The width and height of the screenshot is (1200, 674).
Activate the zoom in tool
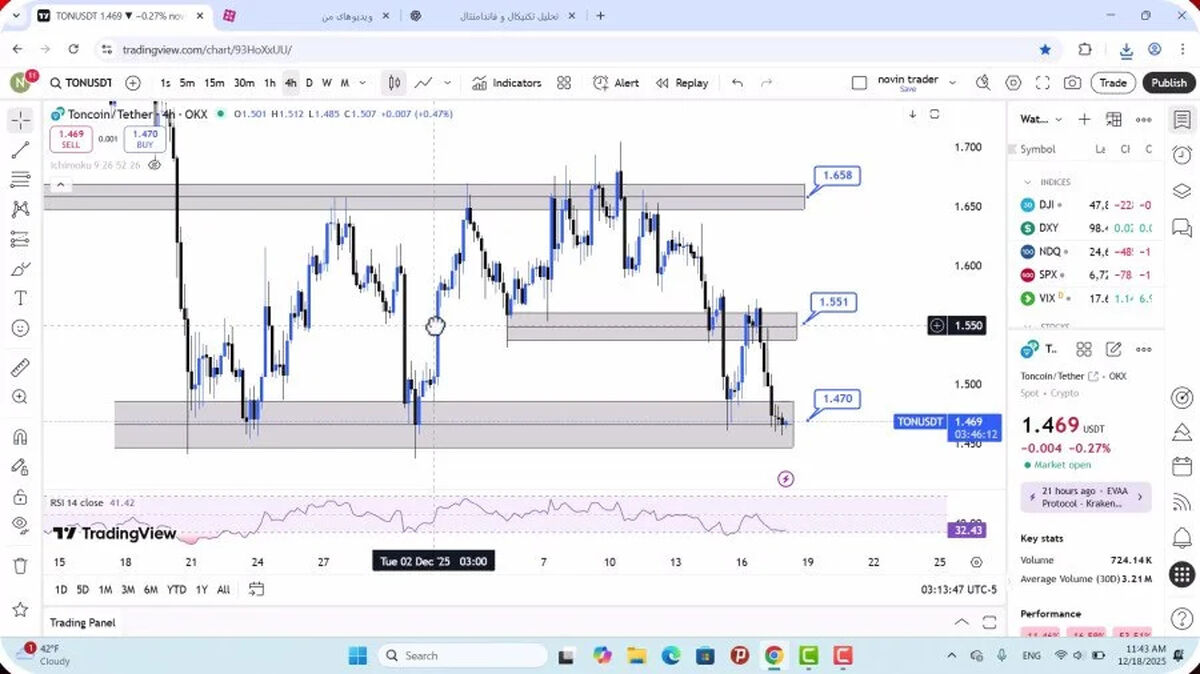[20, 397]
